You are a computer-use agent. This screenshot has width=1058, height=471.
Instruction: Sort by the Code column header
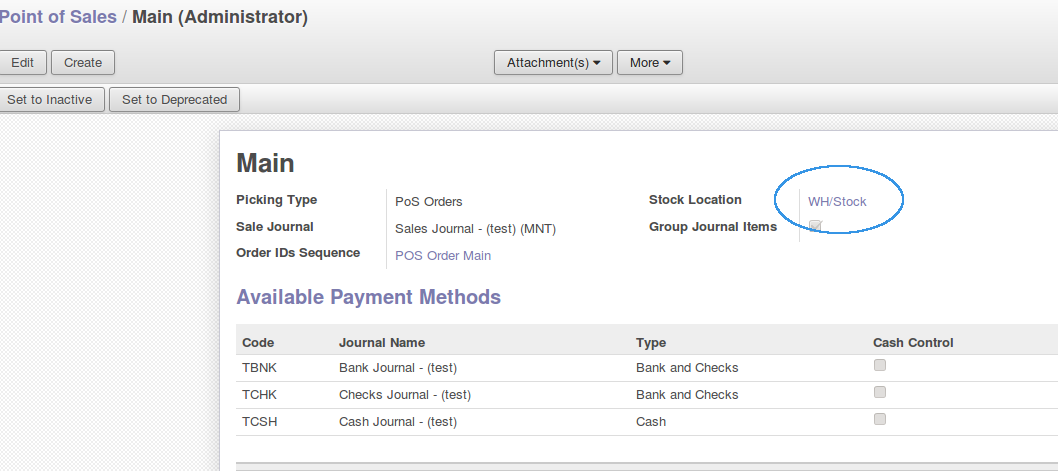258,343
